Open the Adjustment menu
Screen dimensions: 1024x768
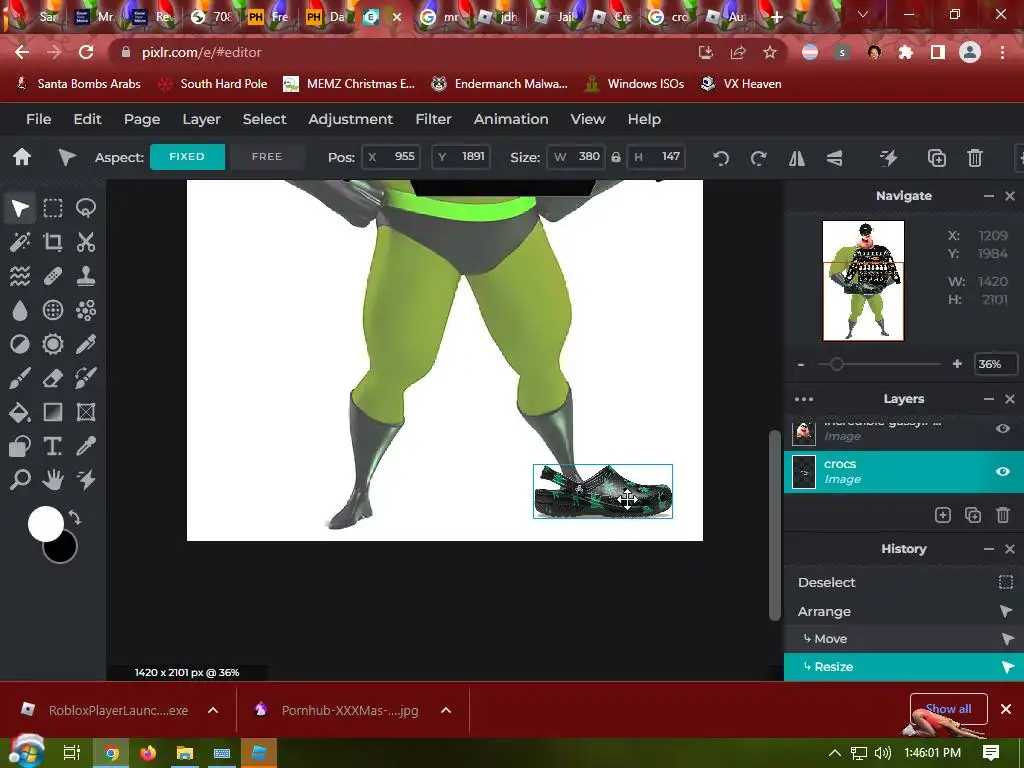click(351, 119)
